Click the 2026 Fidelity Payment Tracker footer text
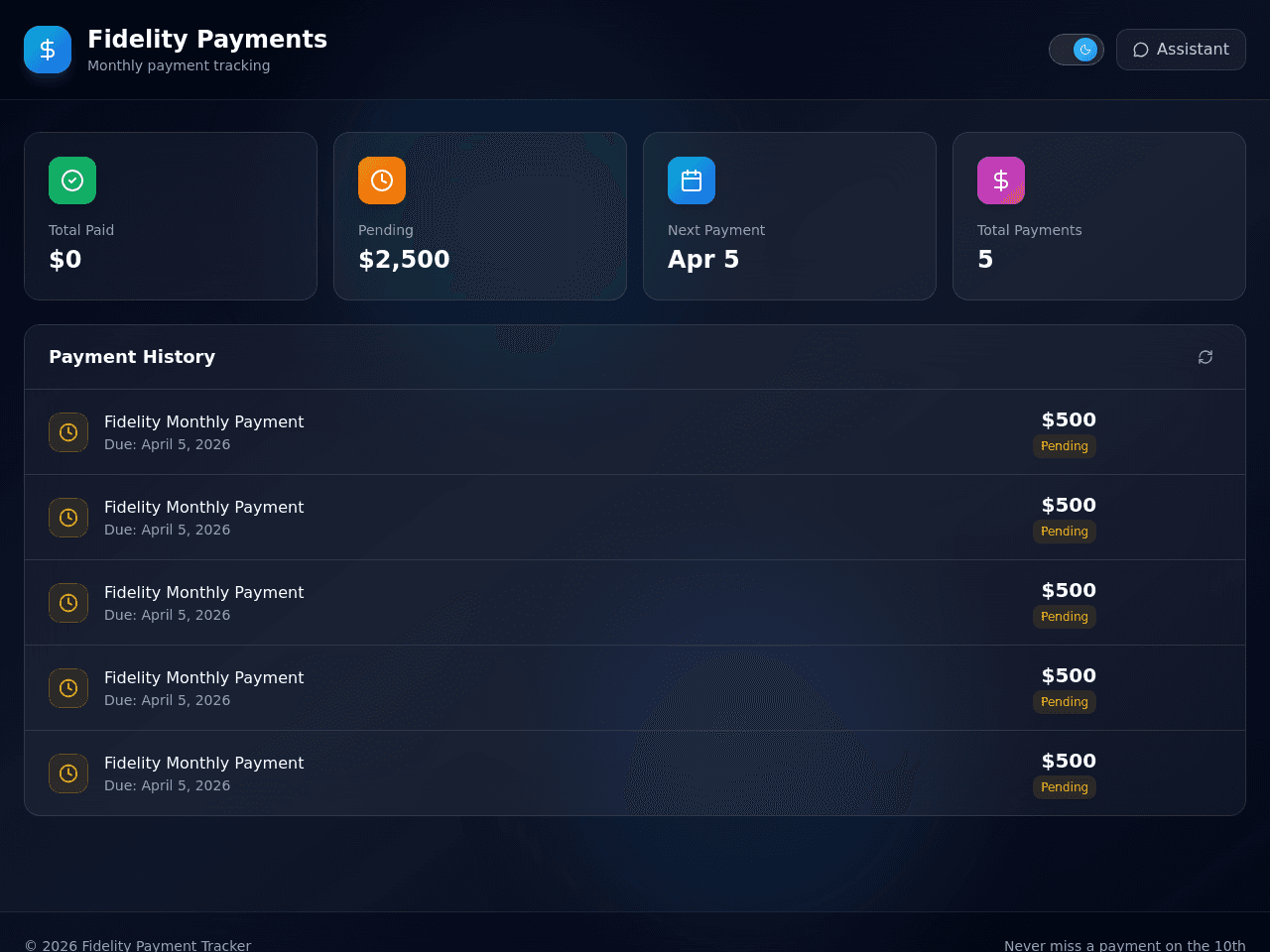 [138, 945]
